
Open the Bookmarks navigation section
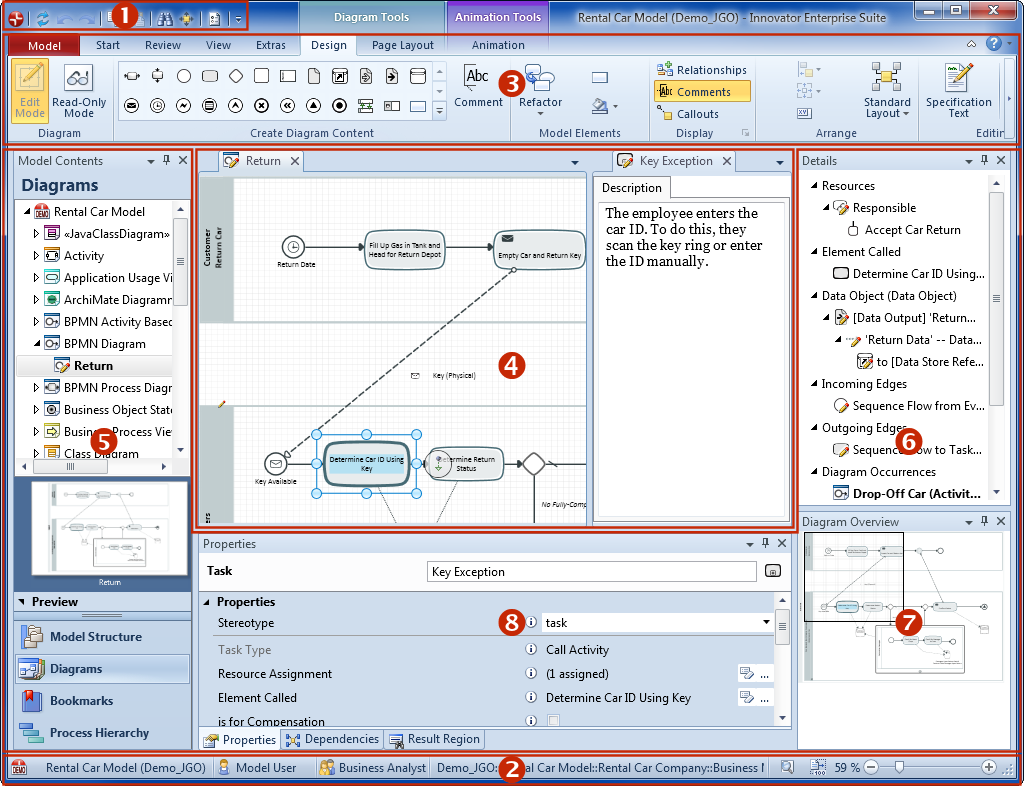81,701
